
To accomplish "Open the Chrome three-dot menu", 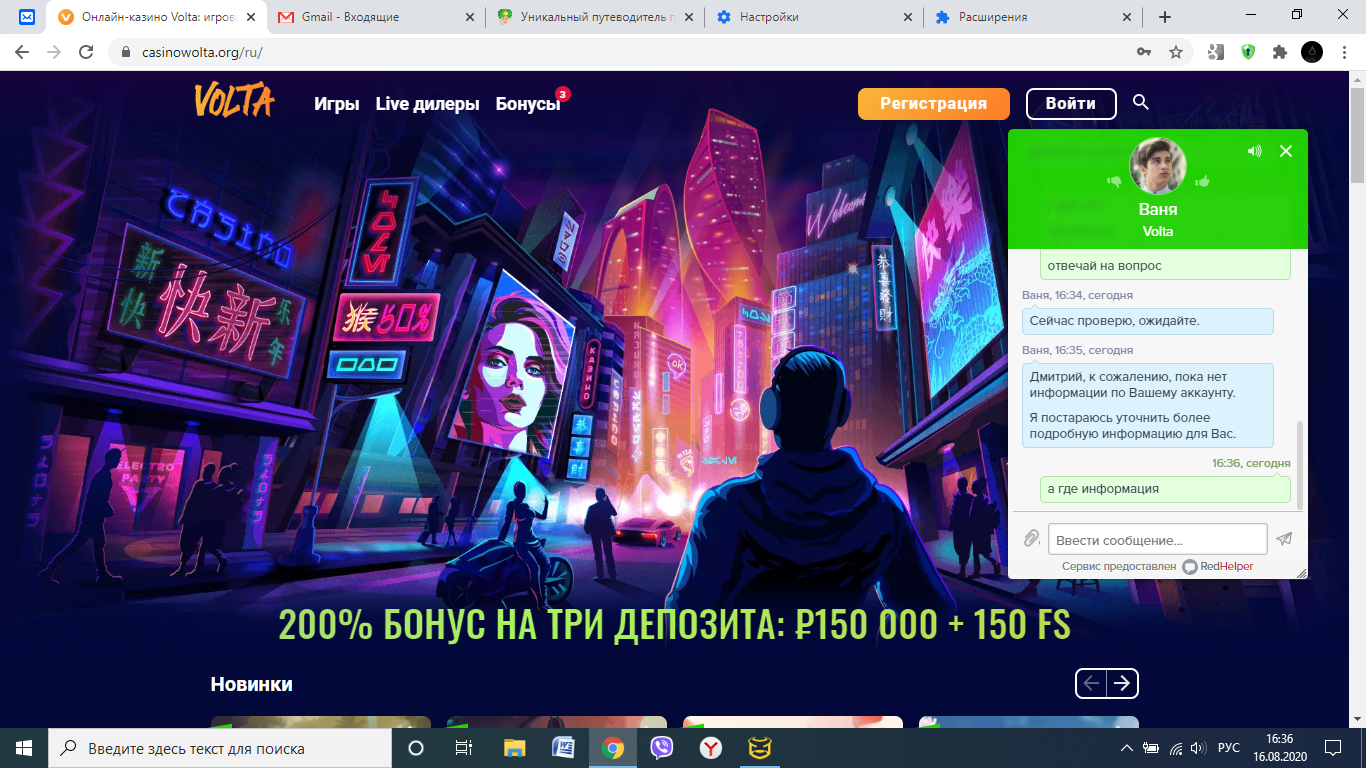I will click(1345, 52).
